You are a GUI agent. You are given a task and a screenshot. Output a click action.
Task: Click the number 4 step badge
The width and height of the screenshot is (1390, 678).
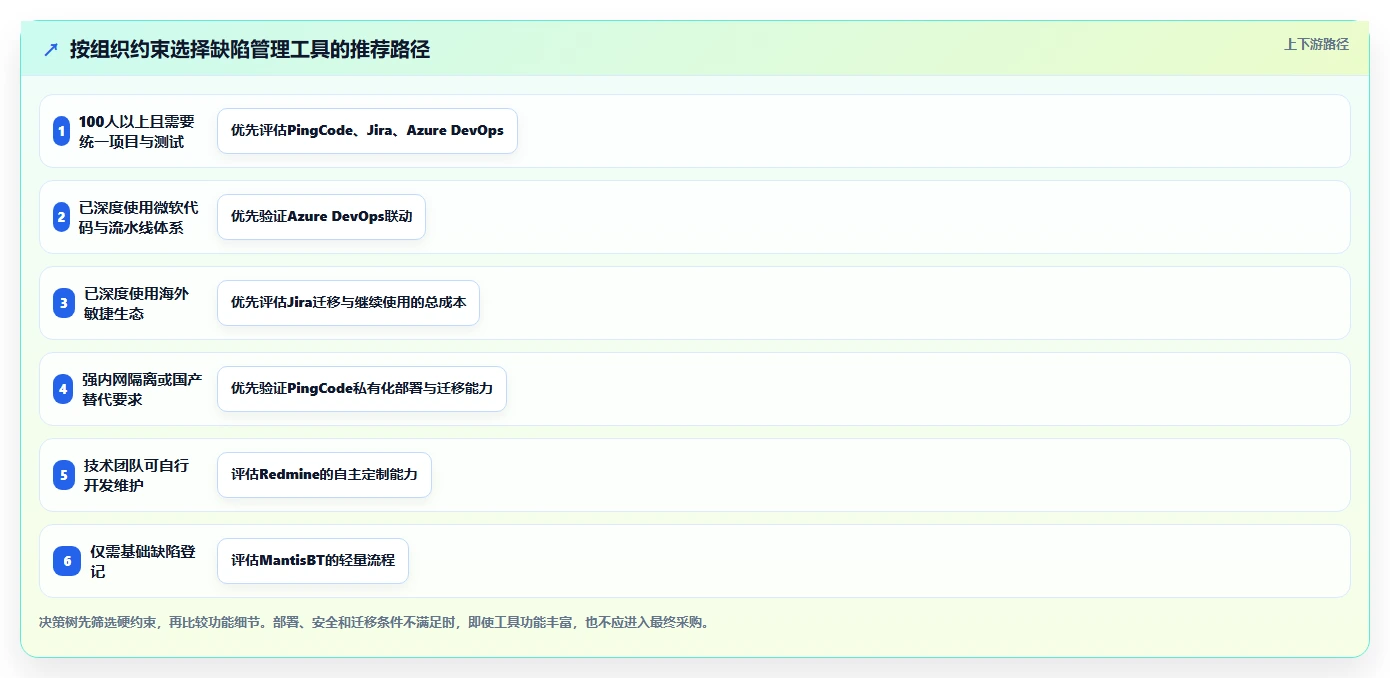click(x=63, y=389)
